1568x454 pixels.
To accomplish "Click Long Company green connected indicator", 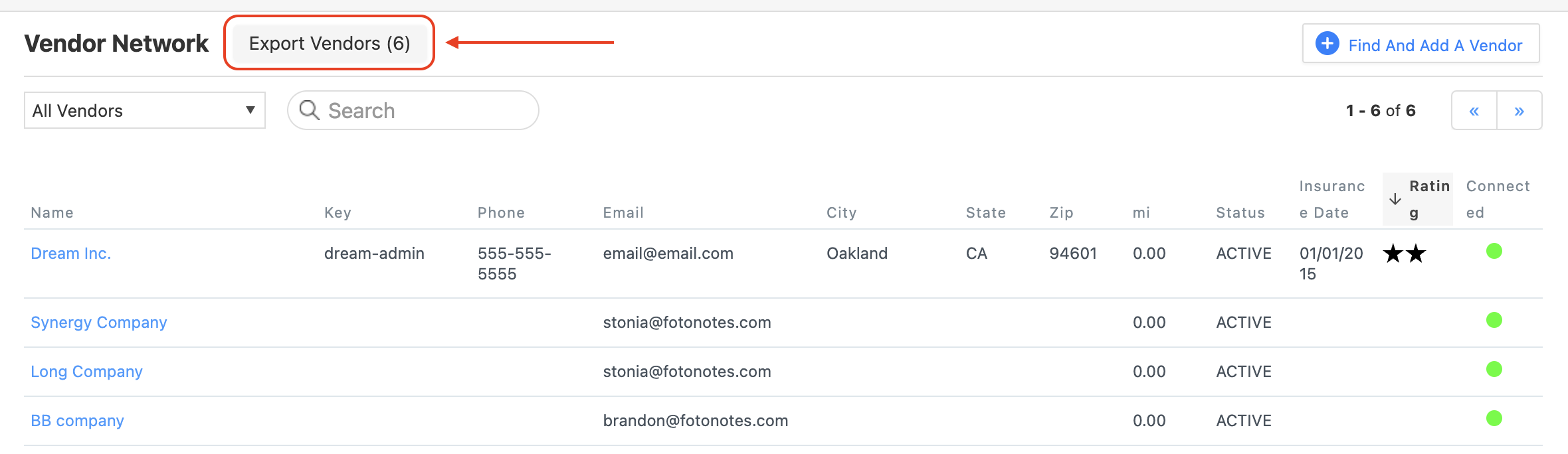I will pos(1494,369).
